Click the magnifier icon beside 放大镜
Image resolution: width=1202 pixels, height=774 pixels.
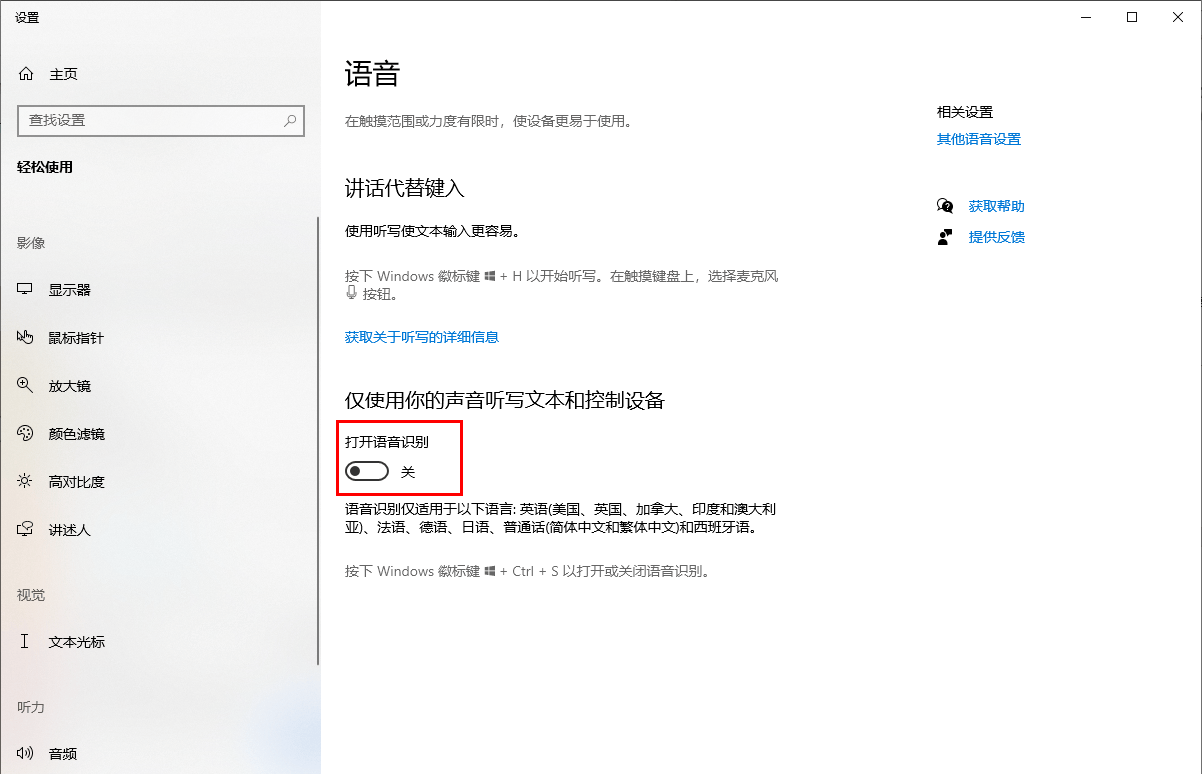point(26,386)
